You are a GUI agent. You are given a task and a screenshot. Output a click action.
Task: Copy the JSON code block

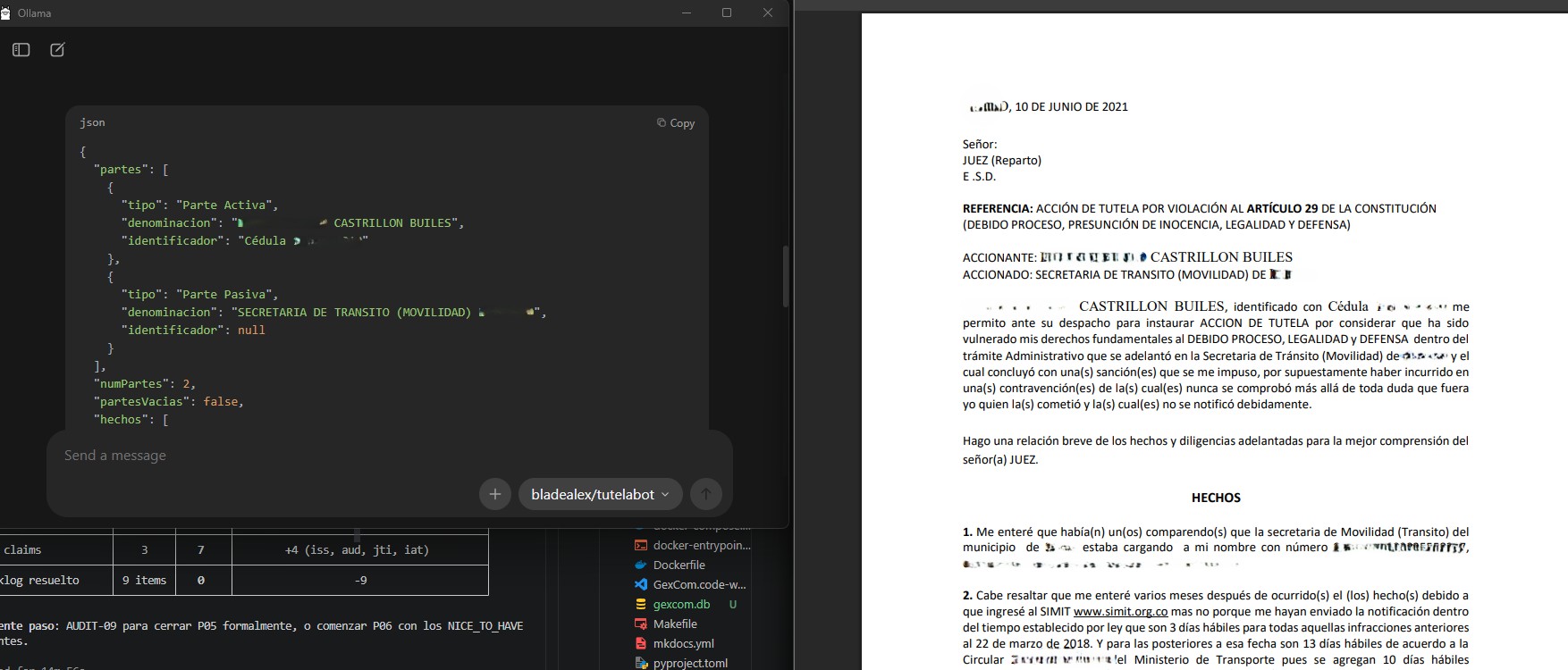click(x=676, y=123)
